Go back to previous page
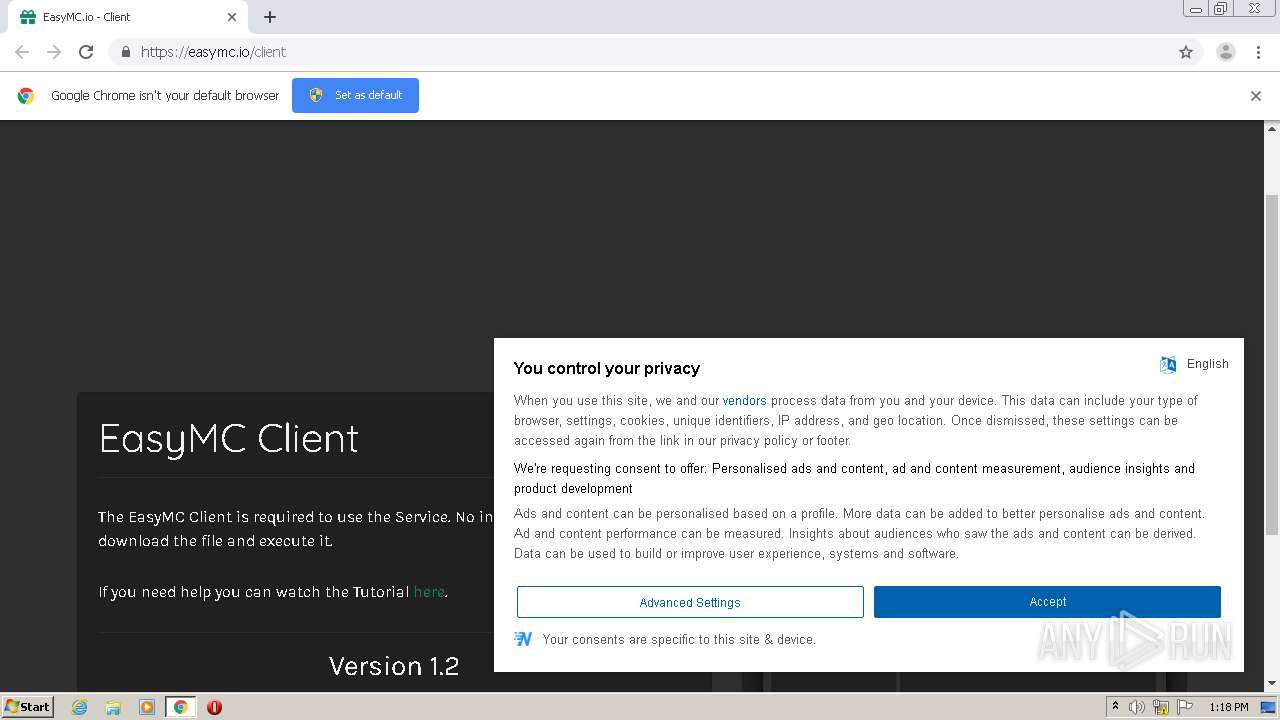The image size is (1280, 720). pos(22,52)
